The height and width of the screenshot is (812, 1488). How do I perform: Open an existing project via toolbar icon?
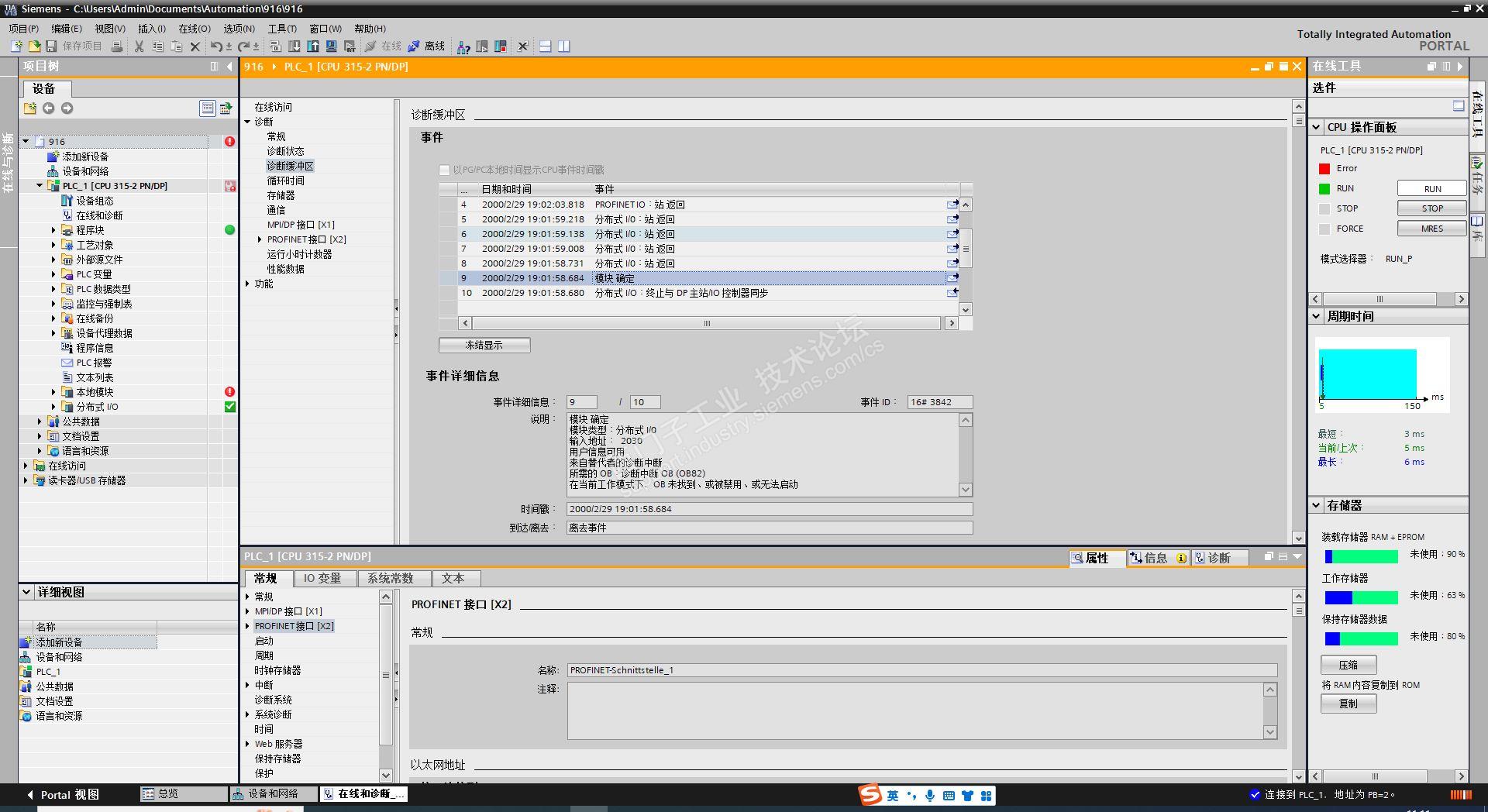(x=34, y=46)
